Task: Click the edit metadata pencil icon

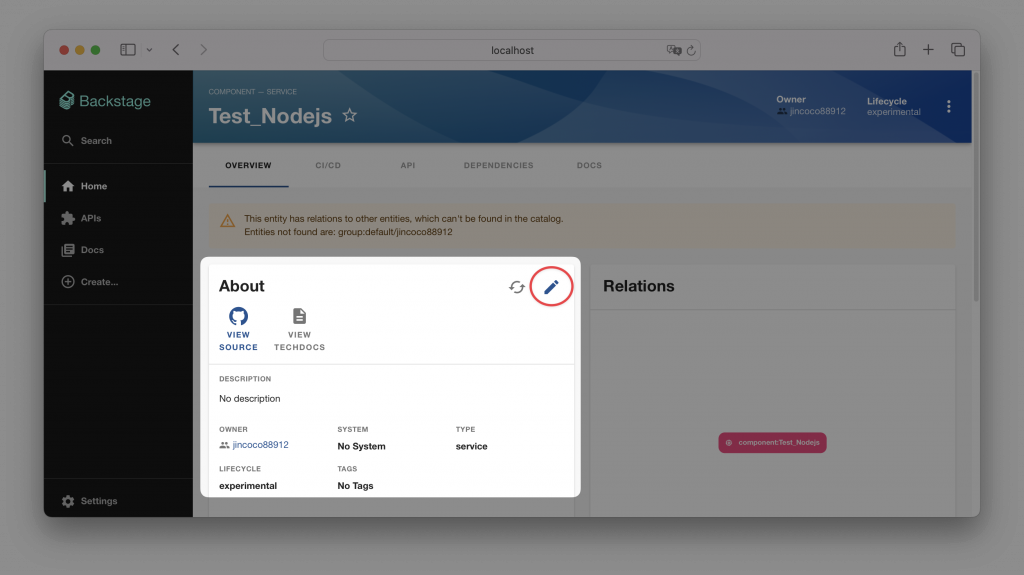Action: pyautogui.click(x=551, y=287)
